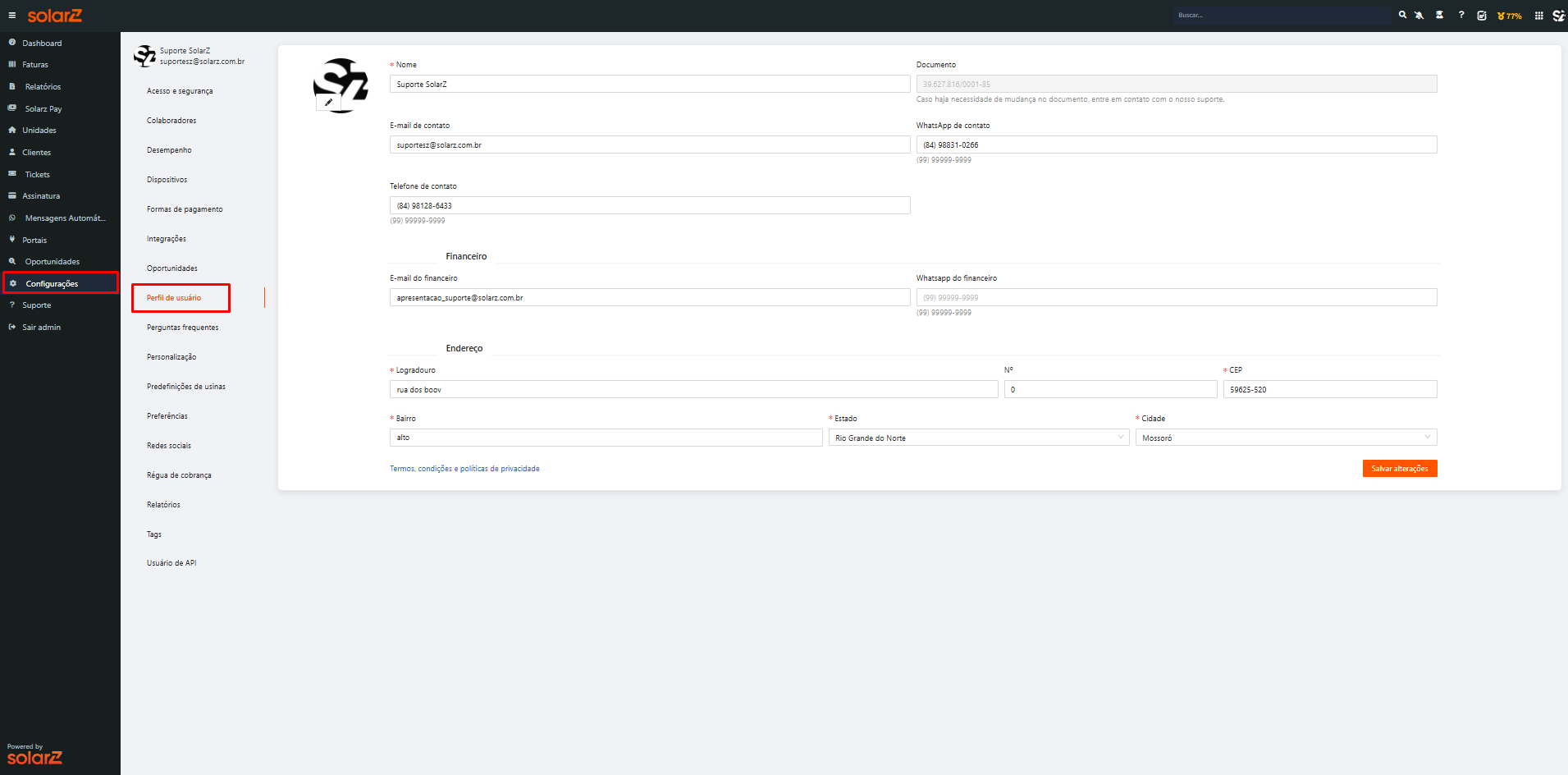Screen dimensions: 1568x775
Task: Open the apps grid icon
Action: [x=1538, y=16]
